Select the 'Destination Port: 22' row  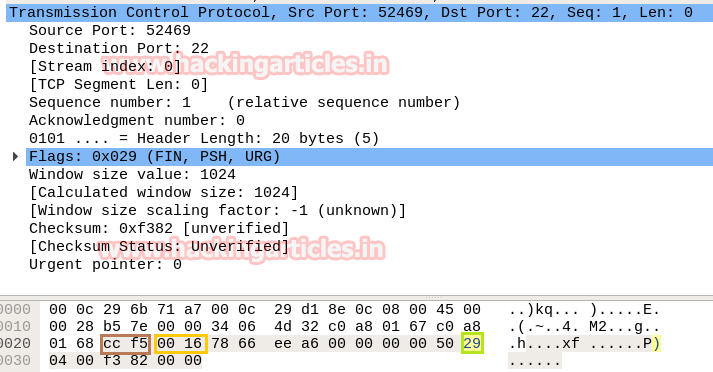click(119, 48)
